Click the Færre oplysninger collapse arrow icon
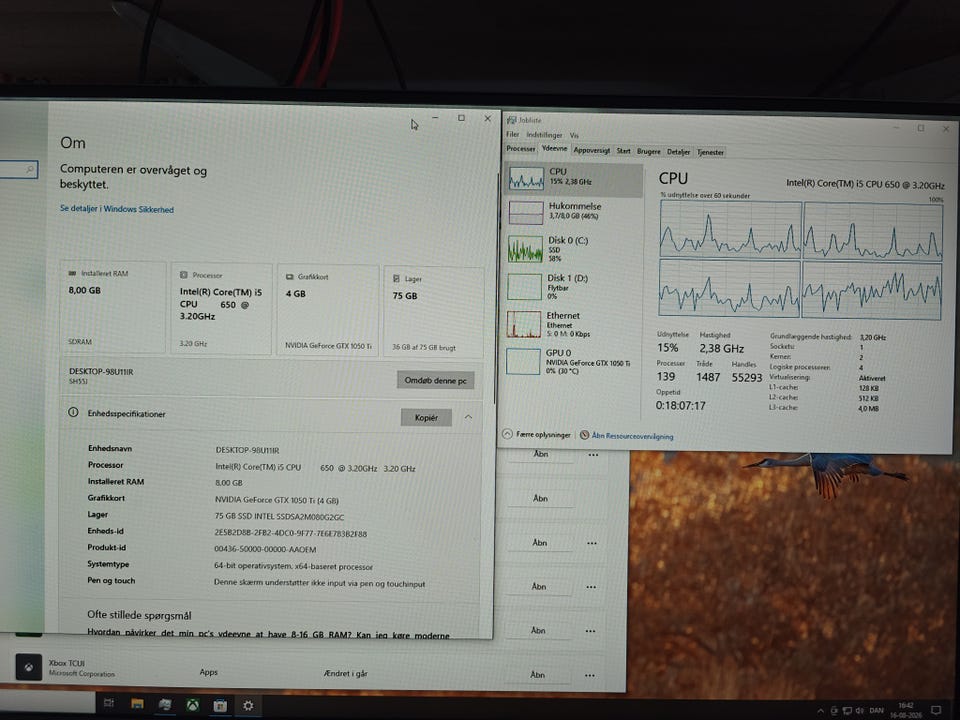 click(x=507, y=434)
